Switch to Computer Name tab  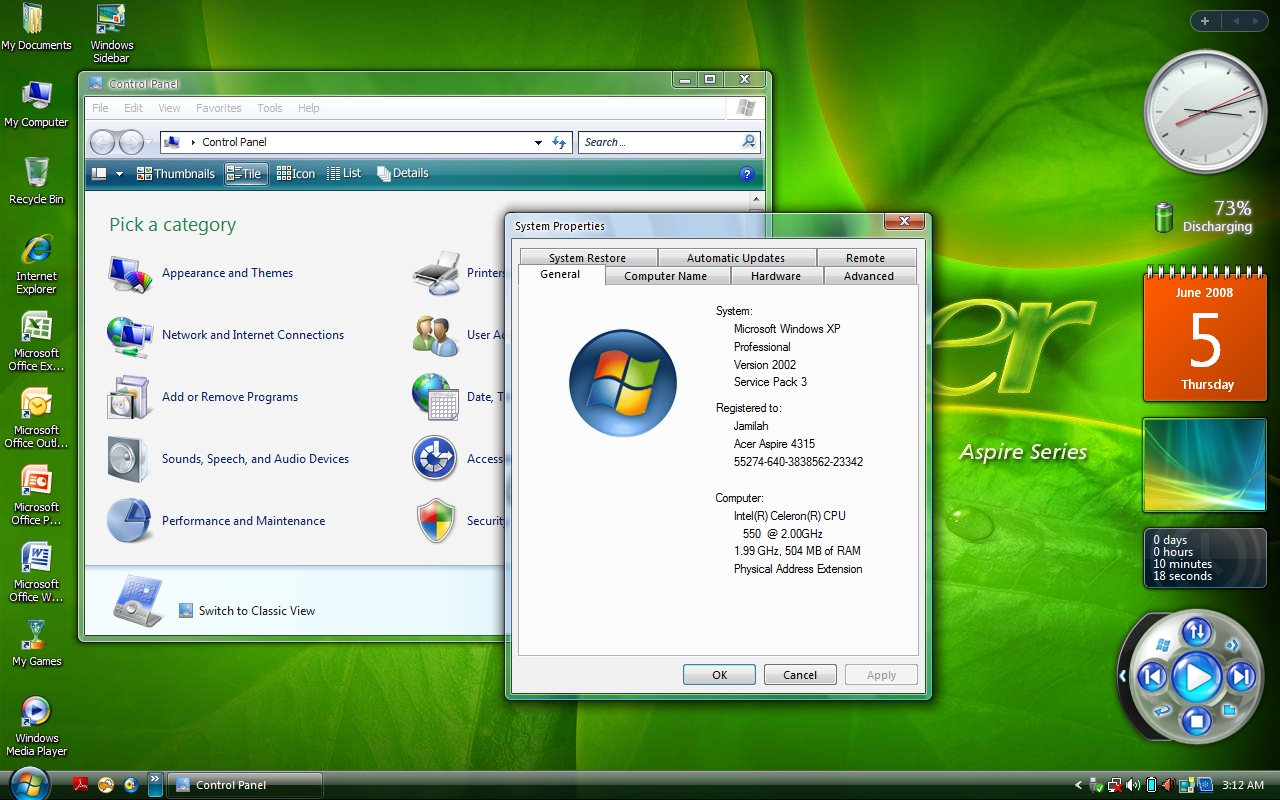(666, 276)
